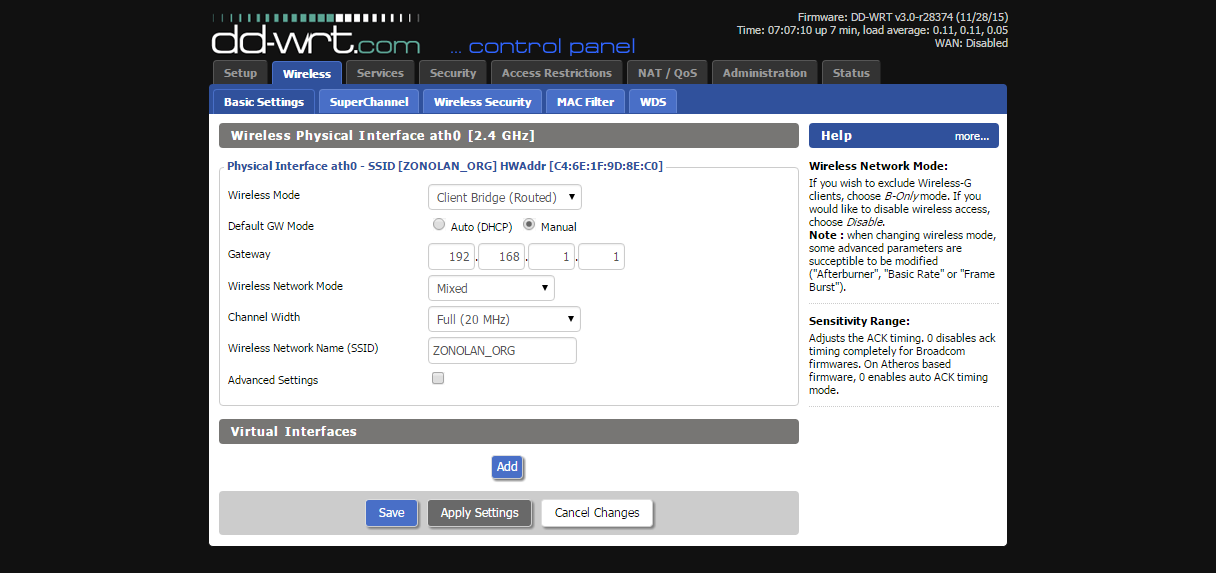Select Manual default gateway mode
This screenshot has height=573, width=1216.
[x=529, y=225]
